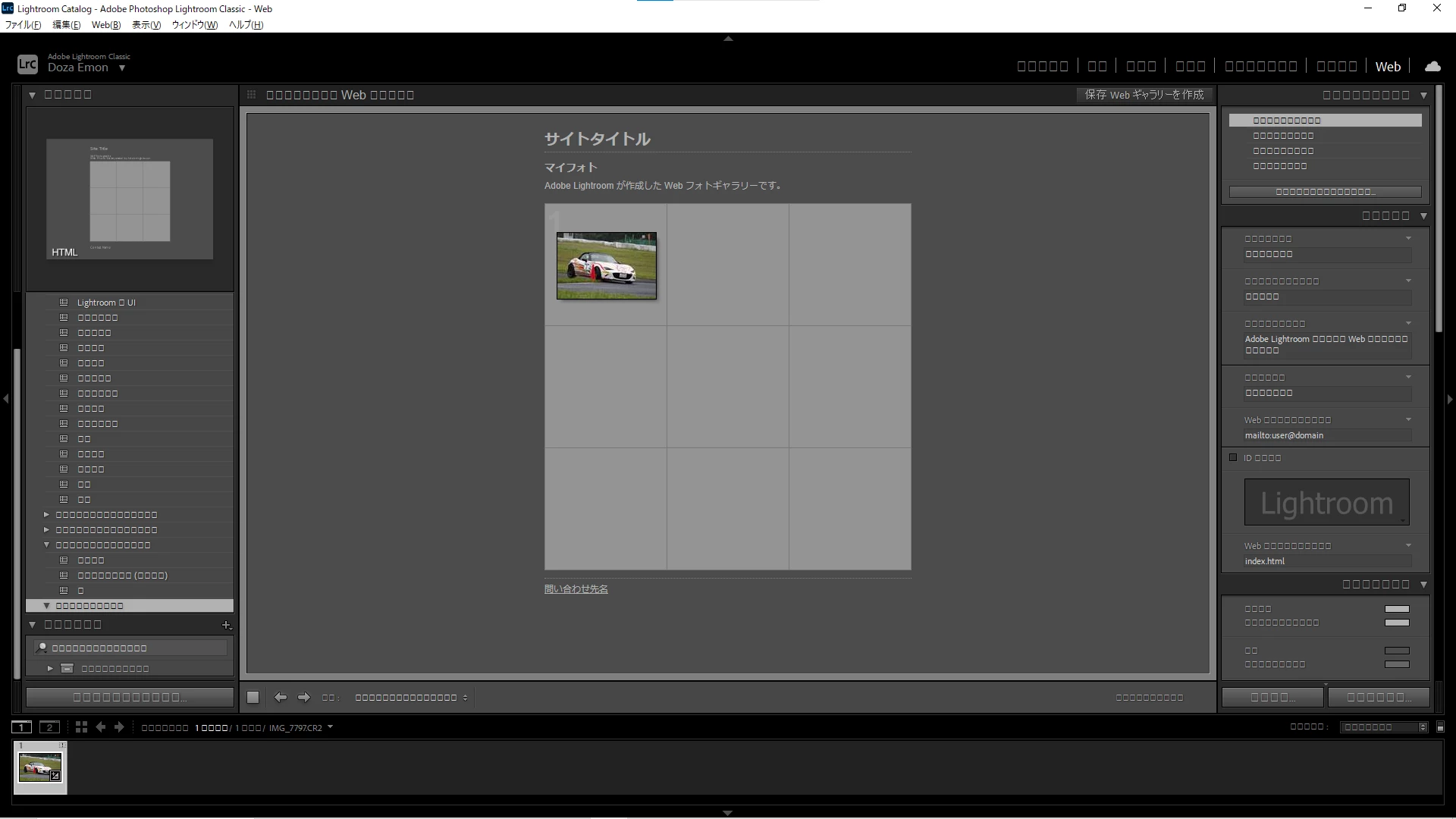
Task: Toggle the filmstrip filter switch at far right
Action: click(1441, 726)
